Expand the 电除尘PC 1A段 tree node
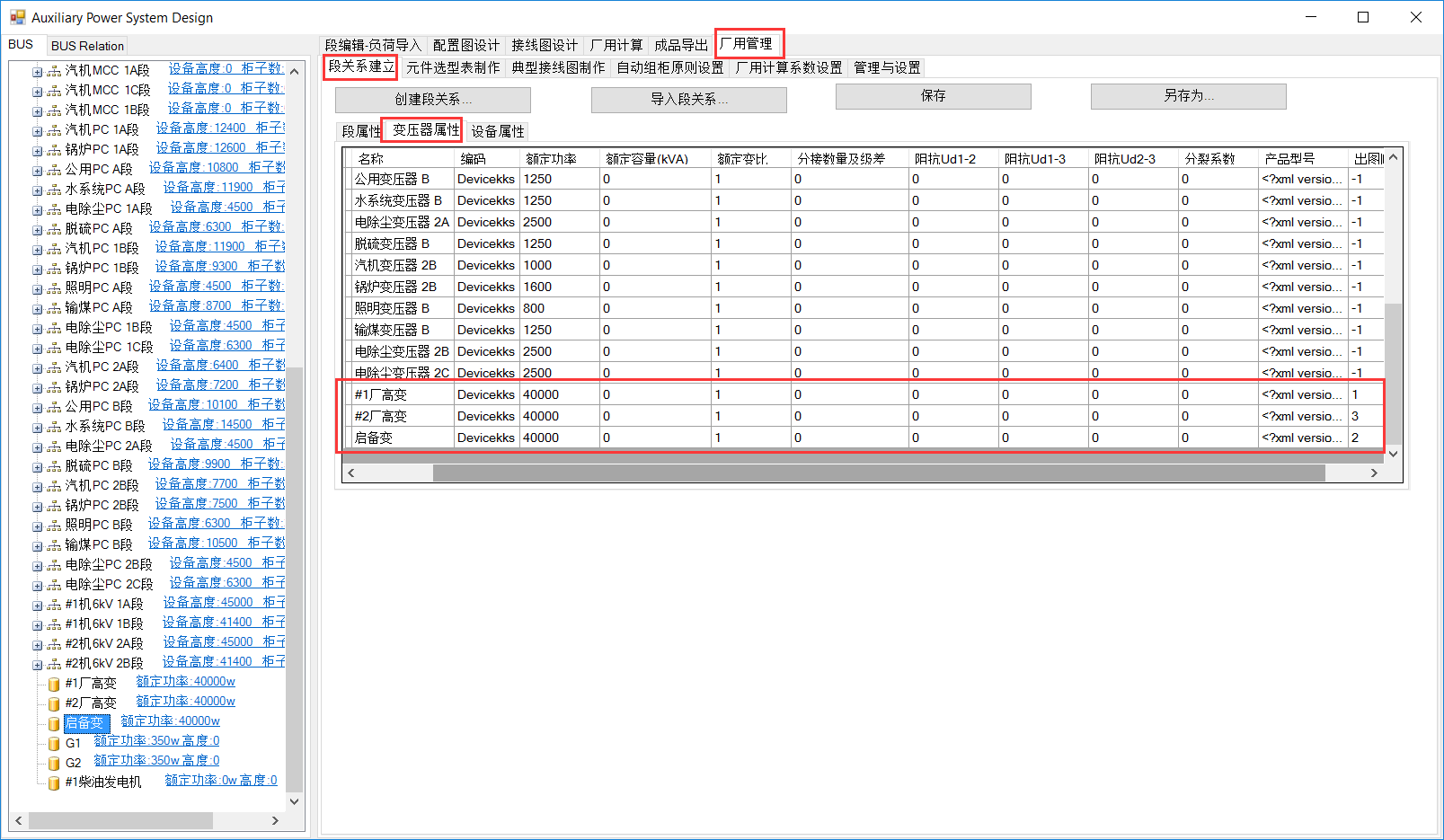Image resolution: width=1444 pixels, height=840 pixels. point(37,209)
